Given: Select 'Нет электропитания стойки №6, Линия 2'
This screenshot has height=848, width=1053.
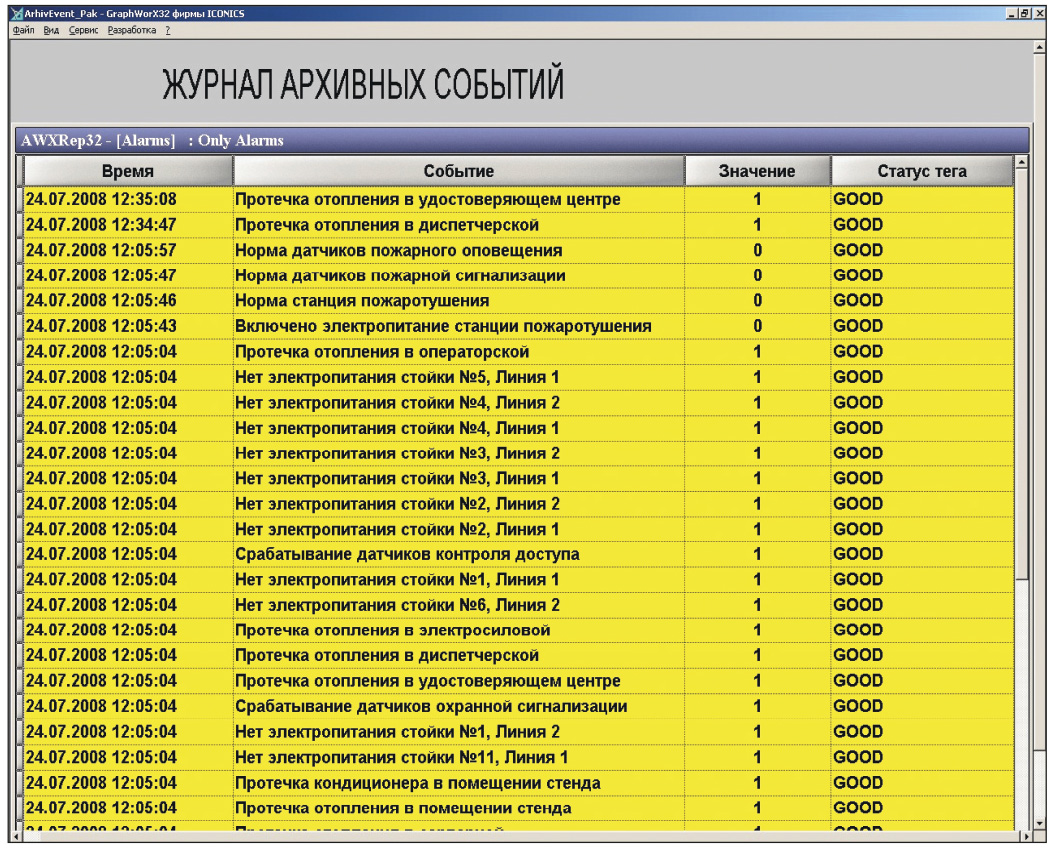Looking at the screenshot, I should (x=397, y=606).
